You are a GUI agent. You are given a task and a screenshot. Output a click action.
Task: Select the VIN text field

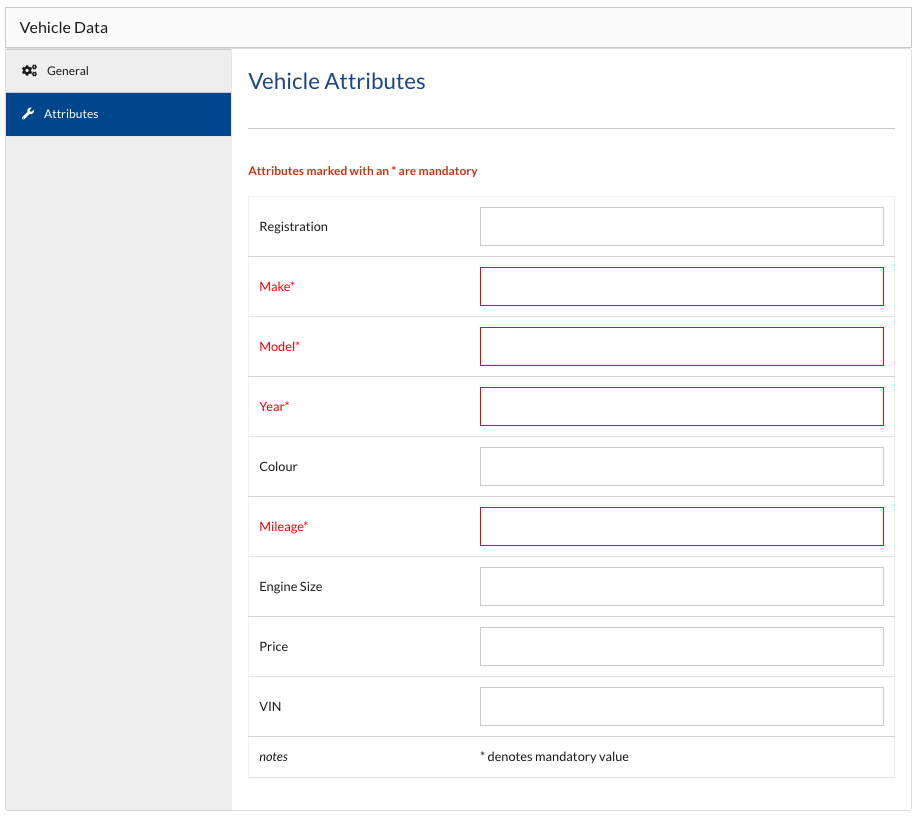point(681,707)
